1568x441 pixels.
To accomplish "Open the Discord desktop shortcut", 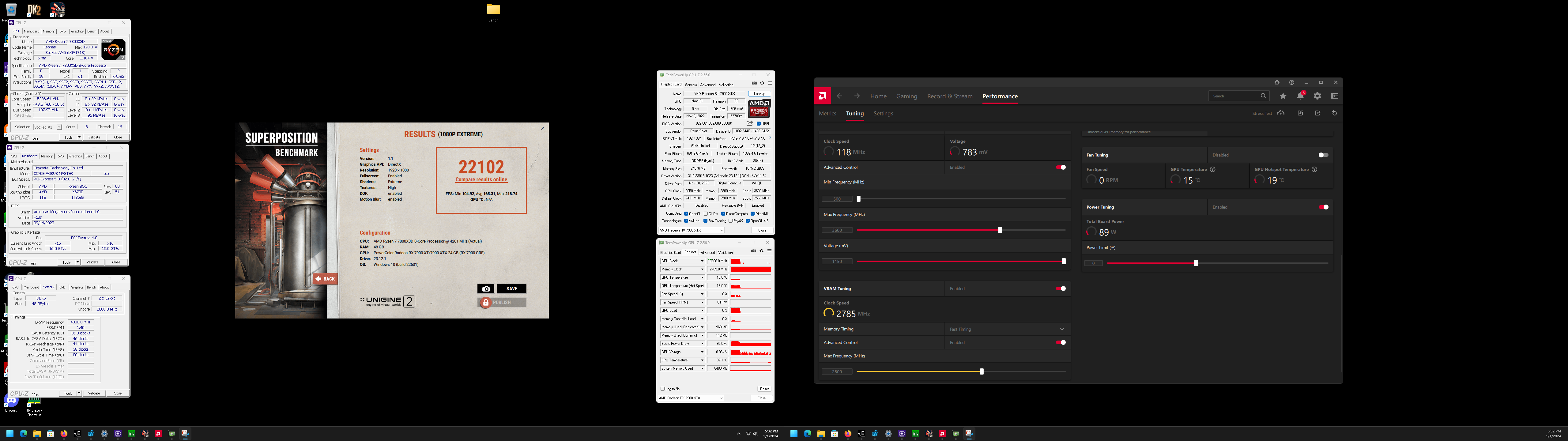I will [11, 403].
